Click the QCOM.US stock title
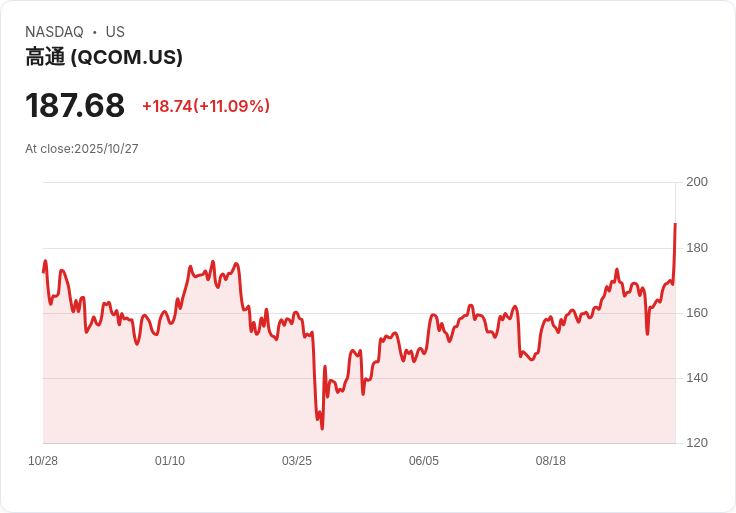Image resolution: width=736 pixels, height=513 pixels. point(104,57)
